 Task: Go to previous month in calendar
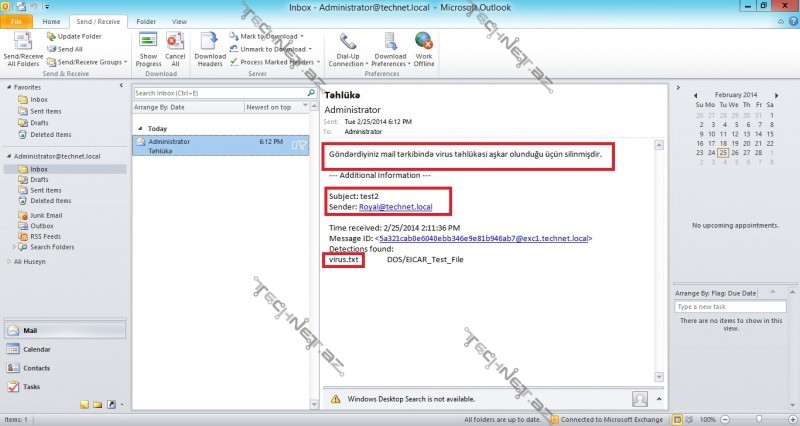[695, 95]
